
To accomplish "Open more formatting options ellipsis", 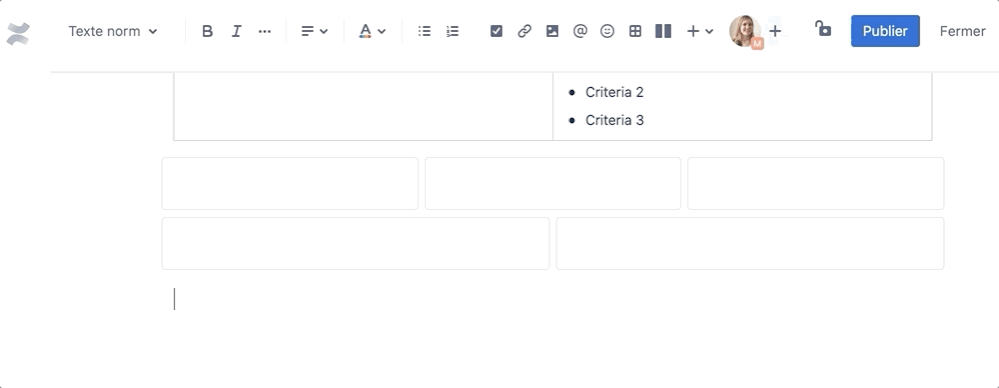I will [264, 31].
